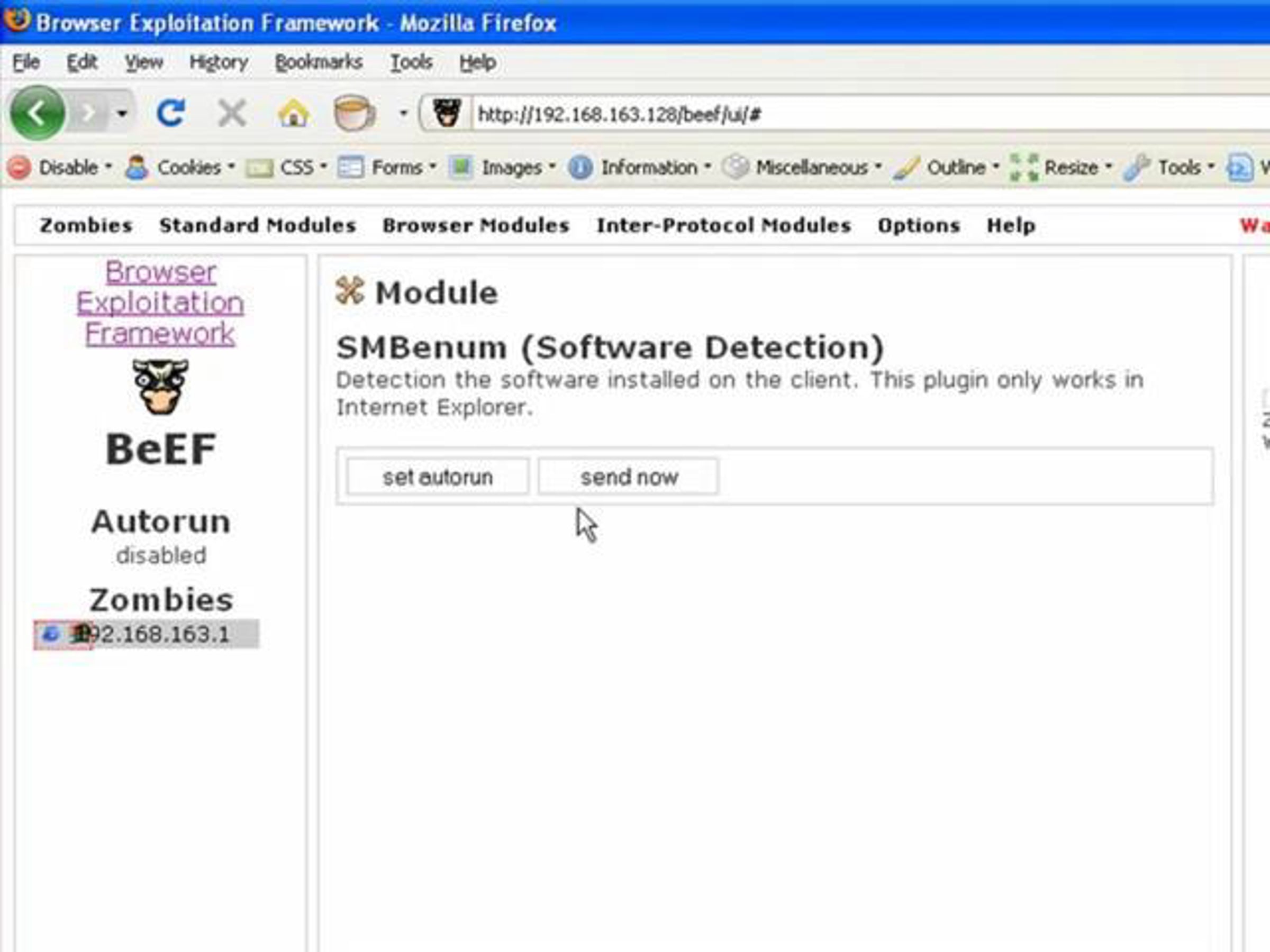Reload the current page

pyautogui.click(x=170, y=113)
